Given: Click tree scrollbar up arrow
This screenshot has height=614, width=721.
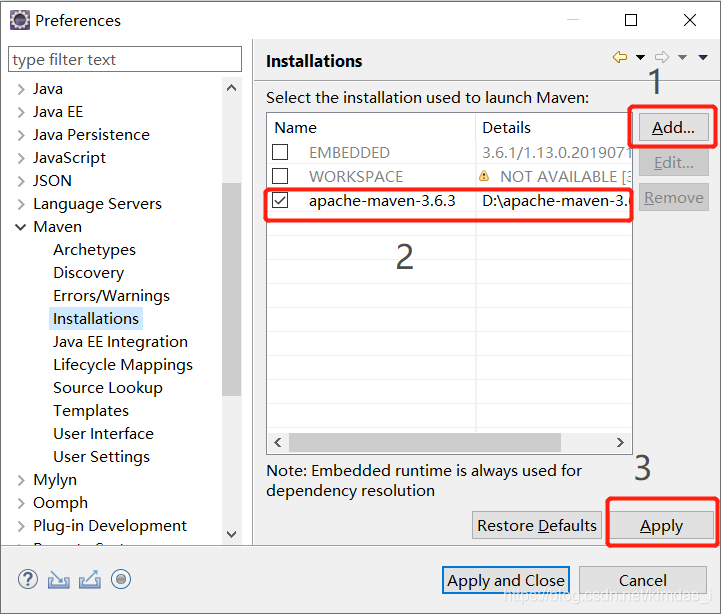Looking at the screenshot, I should 232,88.
